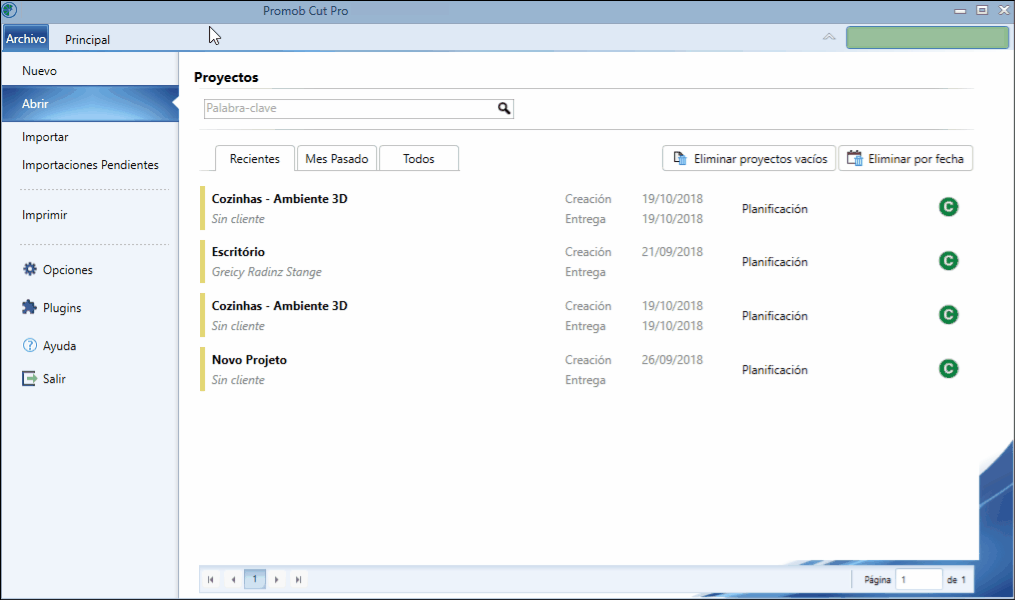Screen dimensions: 1015x600
Task: Open the Archivo tab
Action: pos(26,39)
